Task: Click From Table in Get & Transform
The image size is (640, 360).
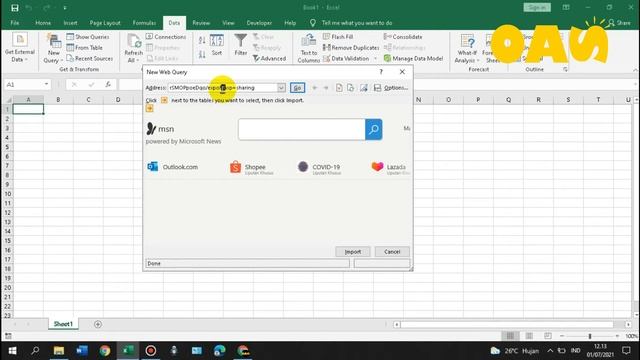Action: [x=84, y=48]
